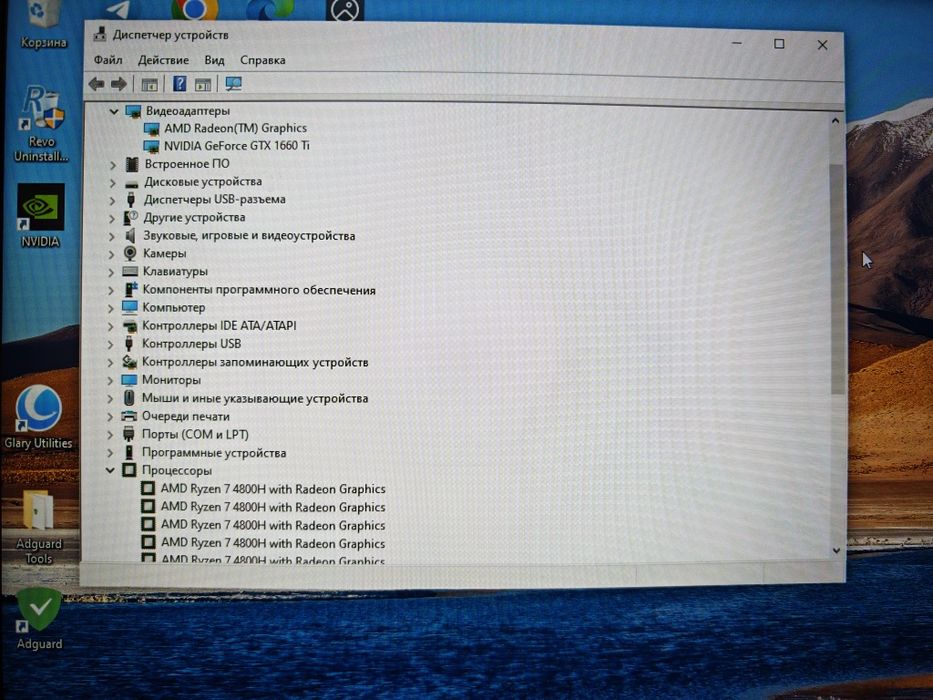
Task: Open the Справка menu
Action: click(262, 60)
